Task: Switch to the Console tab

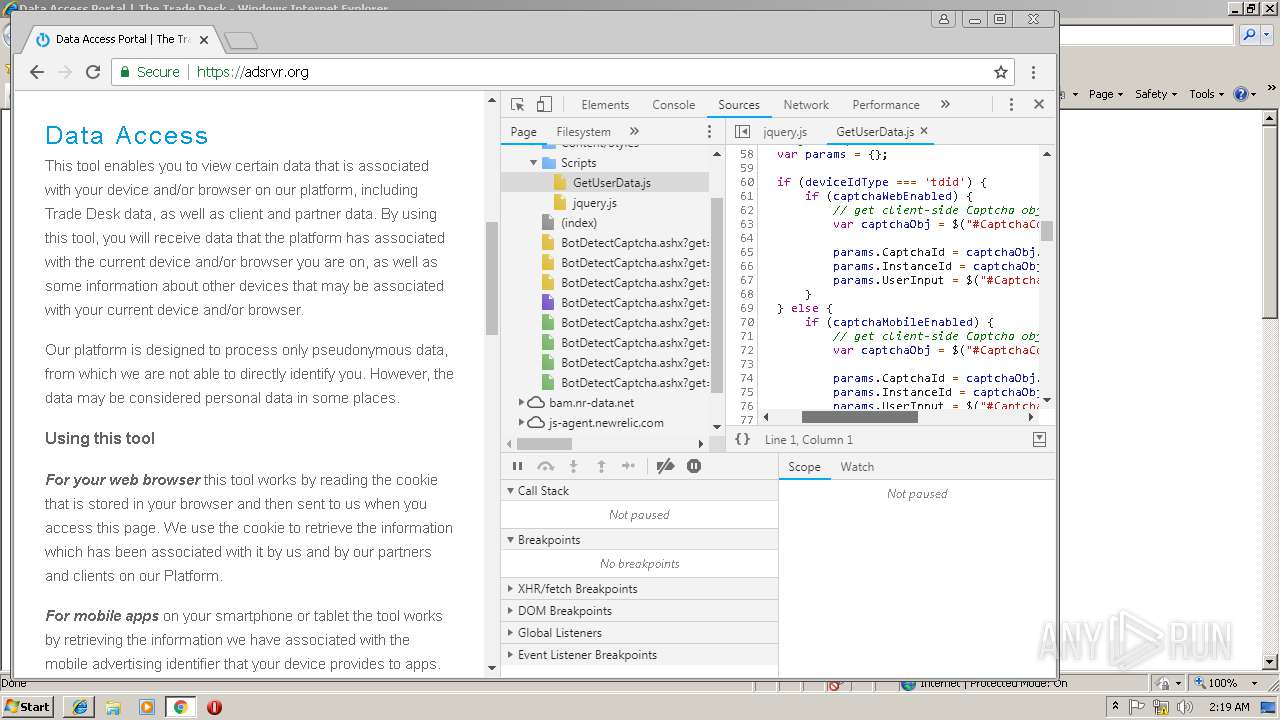Action: point(674,105)
